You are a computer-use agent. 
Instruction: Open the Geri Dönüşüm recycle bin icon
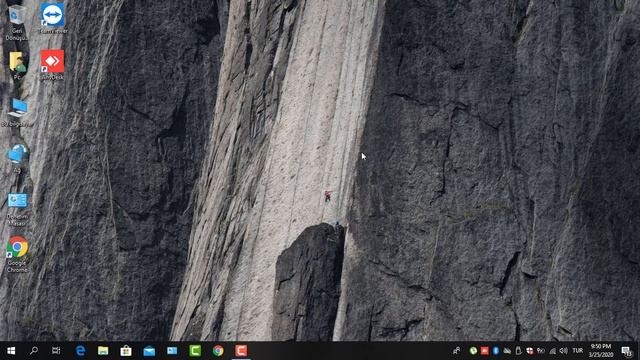(x=17, y=21)
